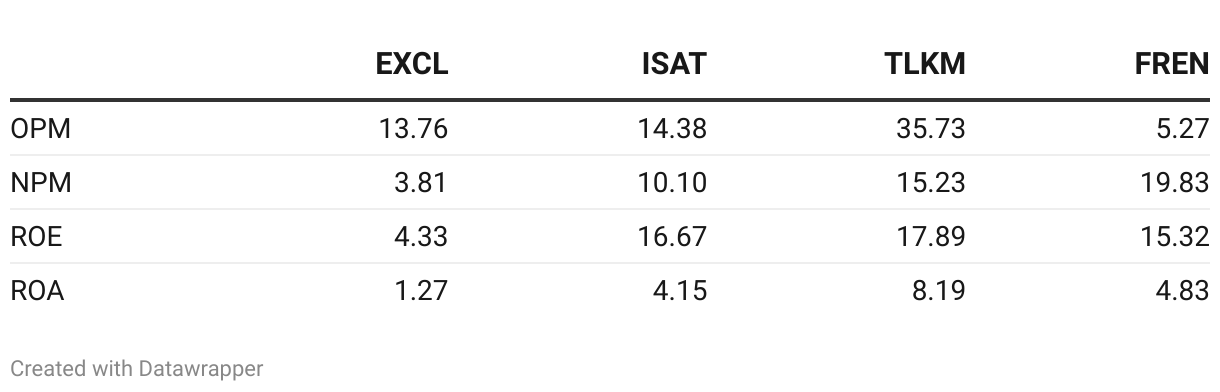Click the OPM row label

click(x=40, y=129)
